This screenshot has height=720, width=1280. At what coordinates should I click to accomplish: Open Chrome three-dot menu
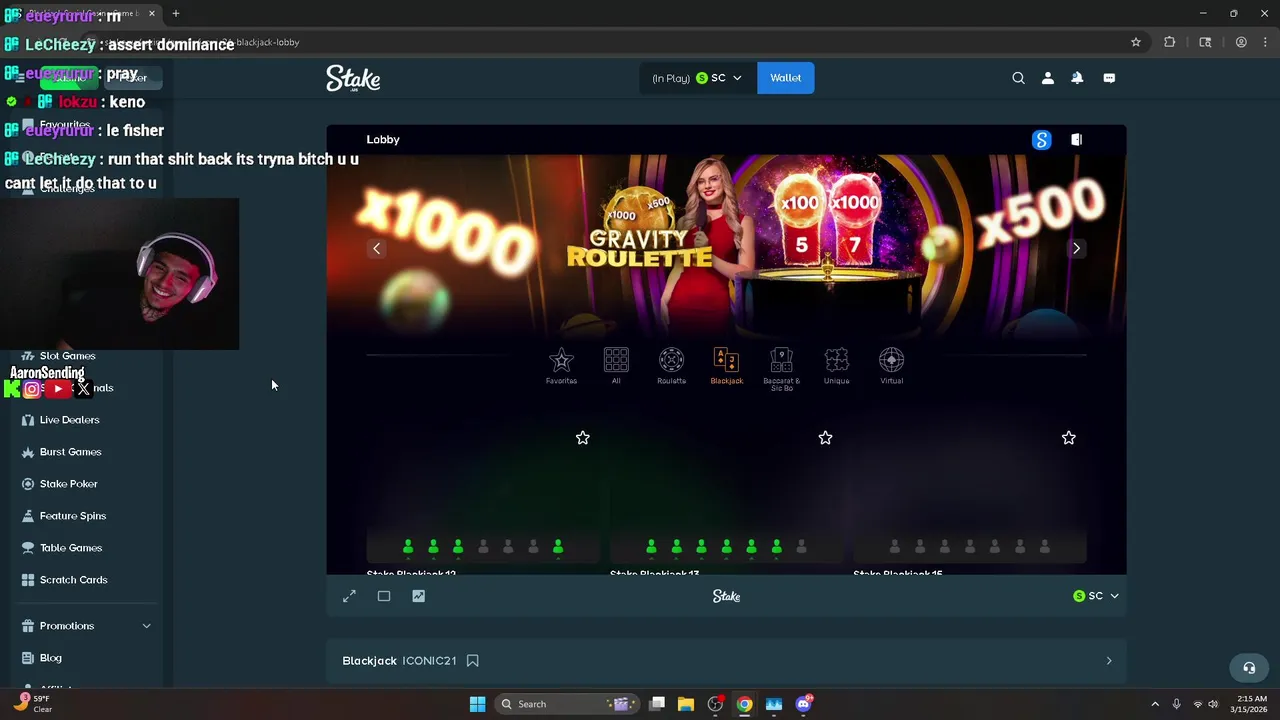pyautogui.click(x=1265, y=42)
